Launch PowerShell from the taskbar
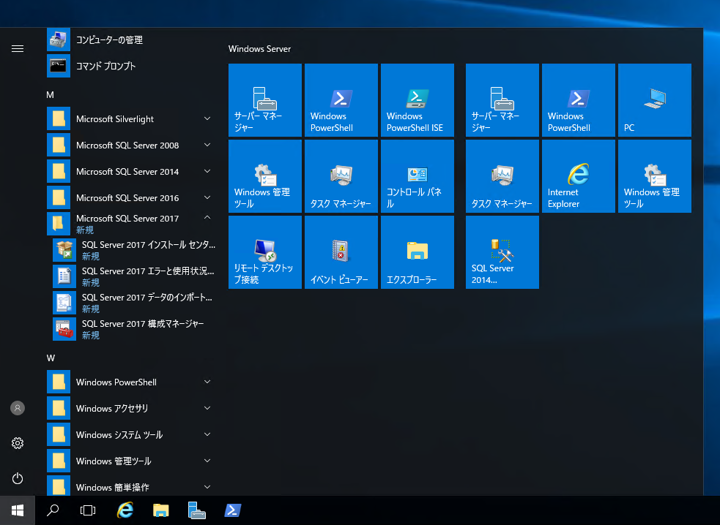This screenshot has width=720, height=525. [232, 510]
